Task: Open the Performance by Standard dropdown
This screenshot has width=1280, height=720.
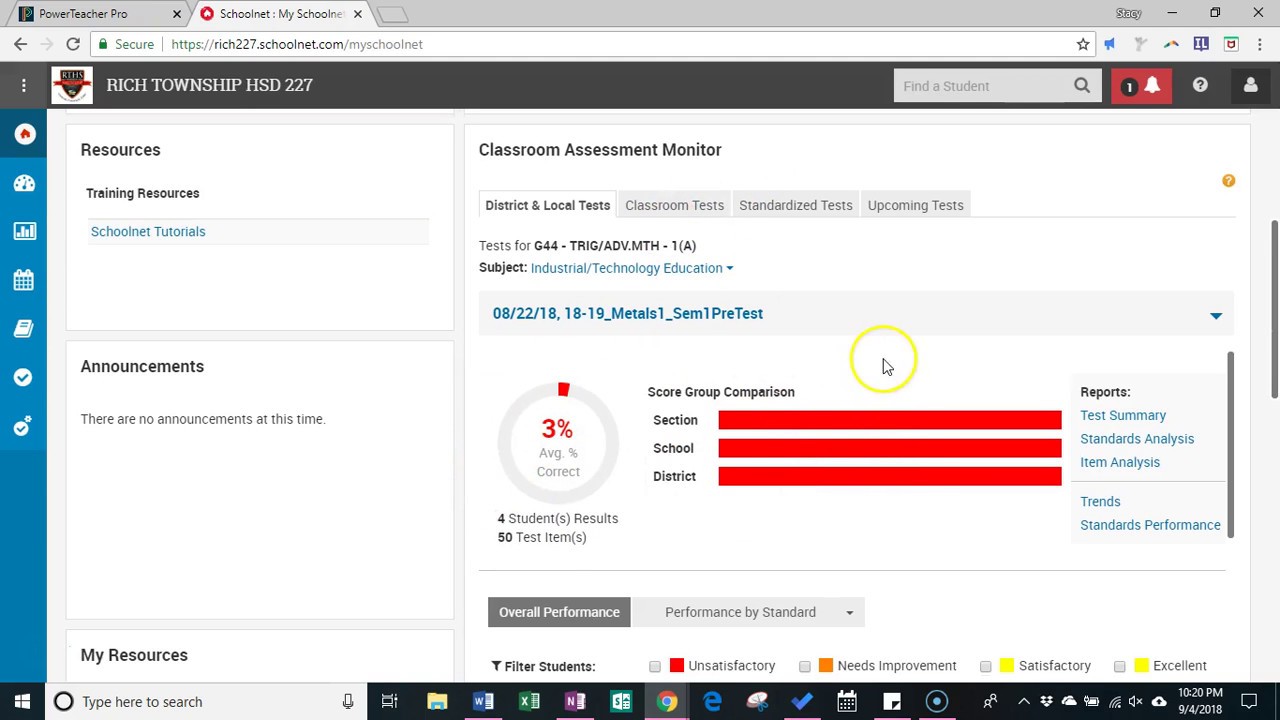Action: pyautogui.click(x=759, y=612)
